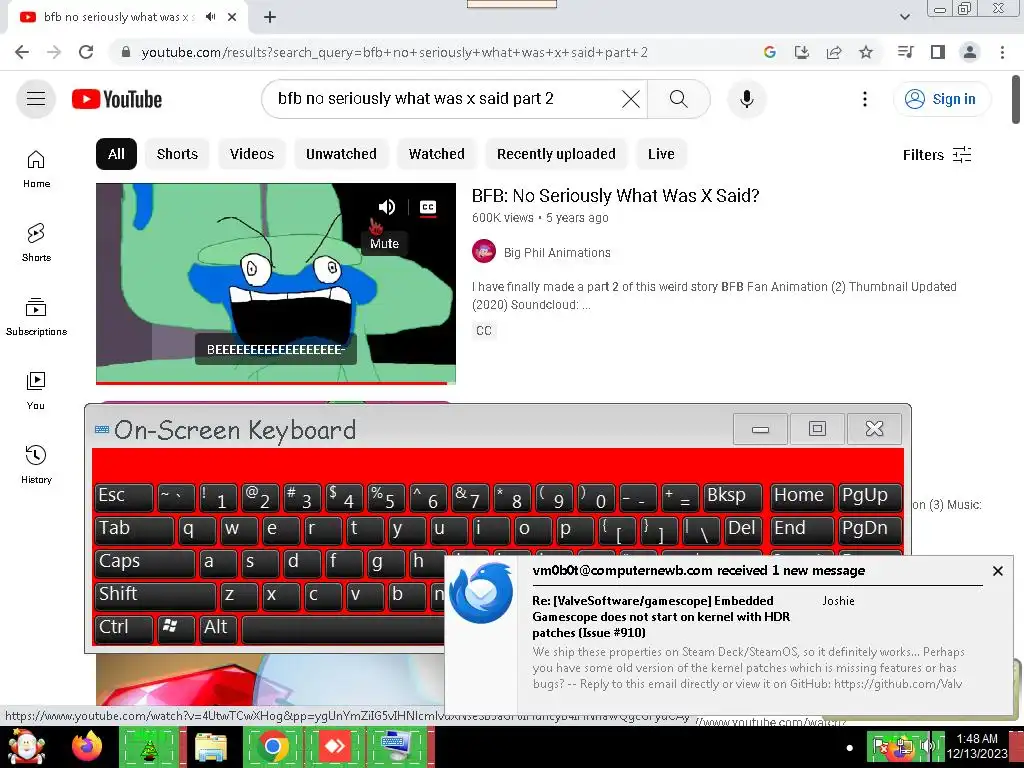Open the Chrome profile avatar

[970, 52]
